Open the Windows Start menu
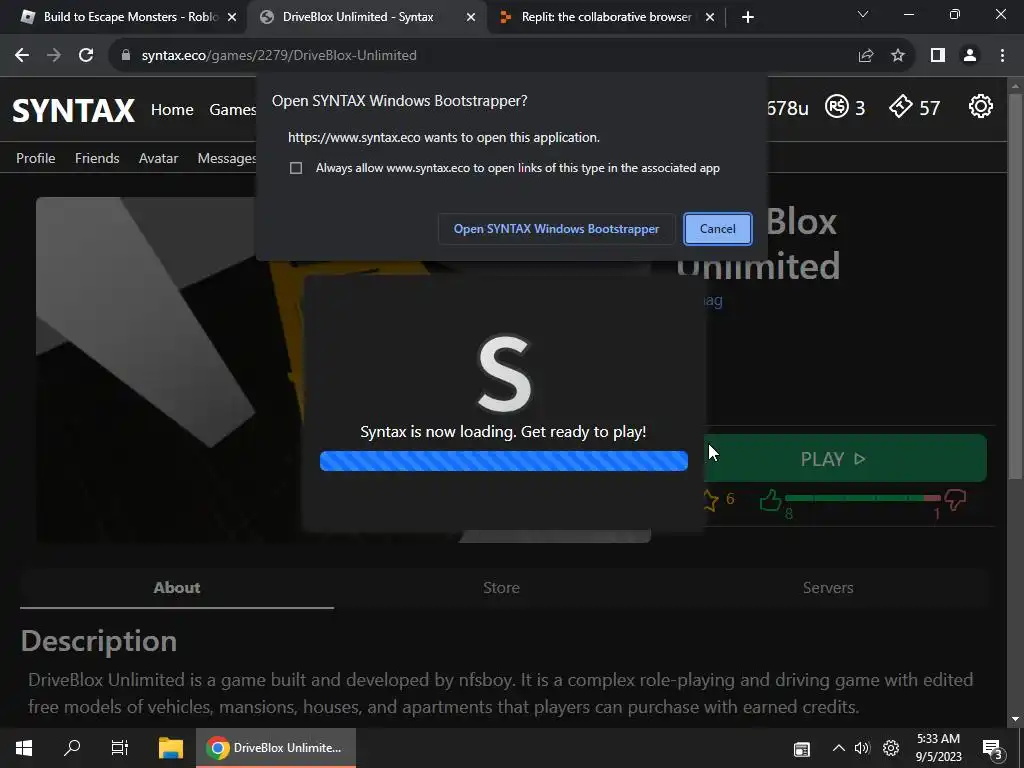 24,748
